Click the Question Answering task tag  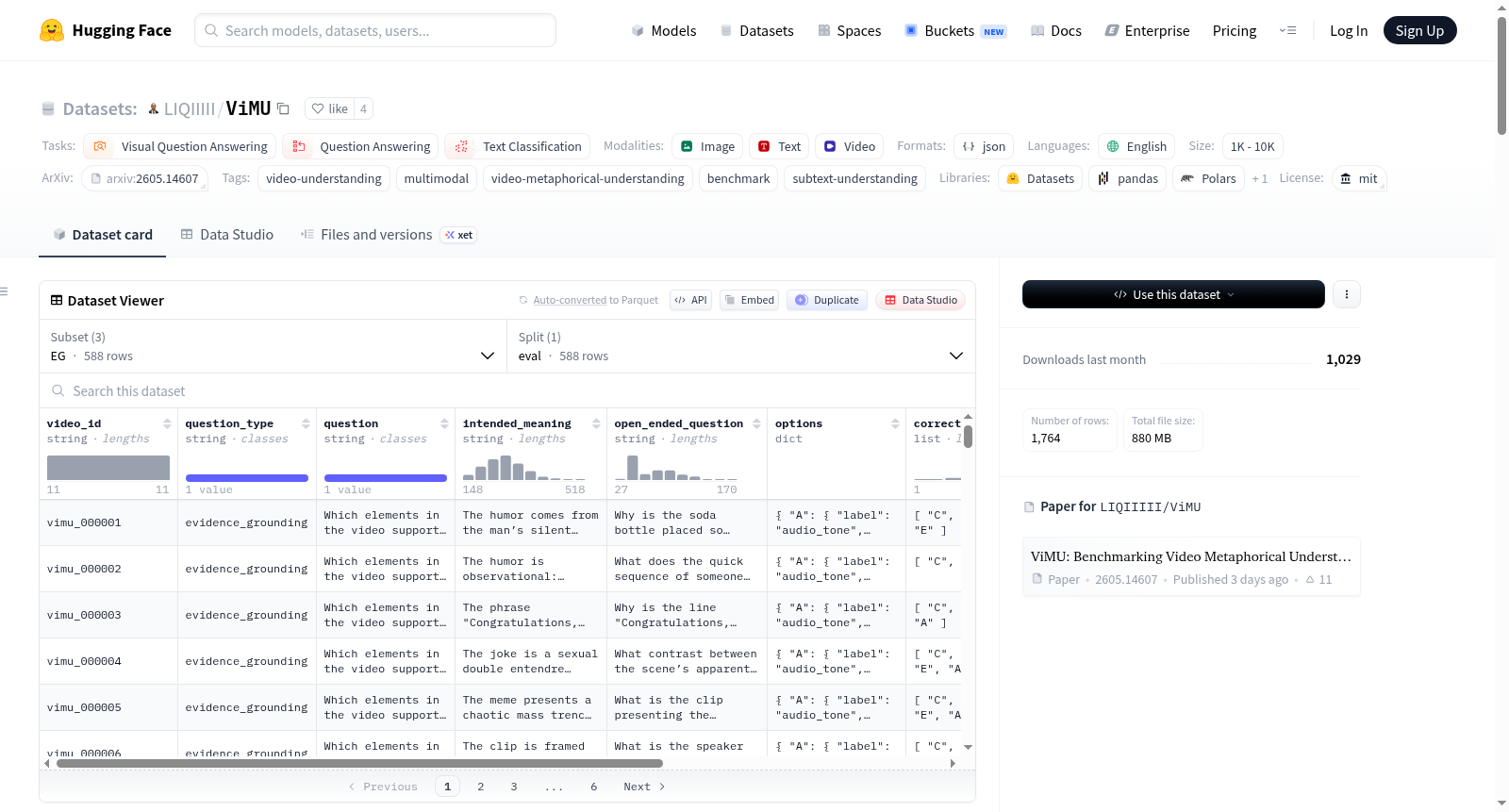pyautogui.click(x=360, y=146)
